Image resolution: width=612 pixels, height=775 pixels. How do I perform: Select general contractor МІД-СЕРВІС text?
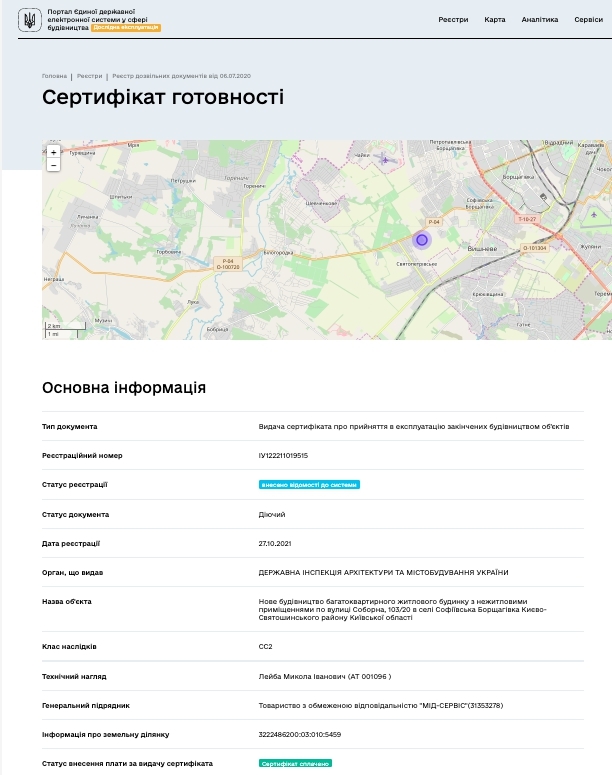point(381,706)
